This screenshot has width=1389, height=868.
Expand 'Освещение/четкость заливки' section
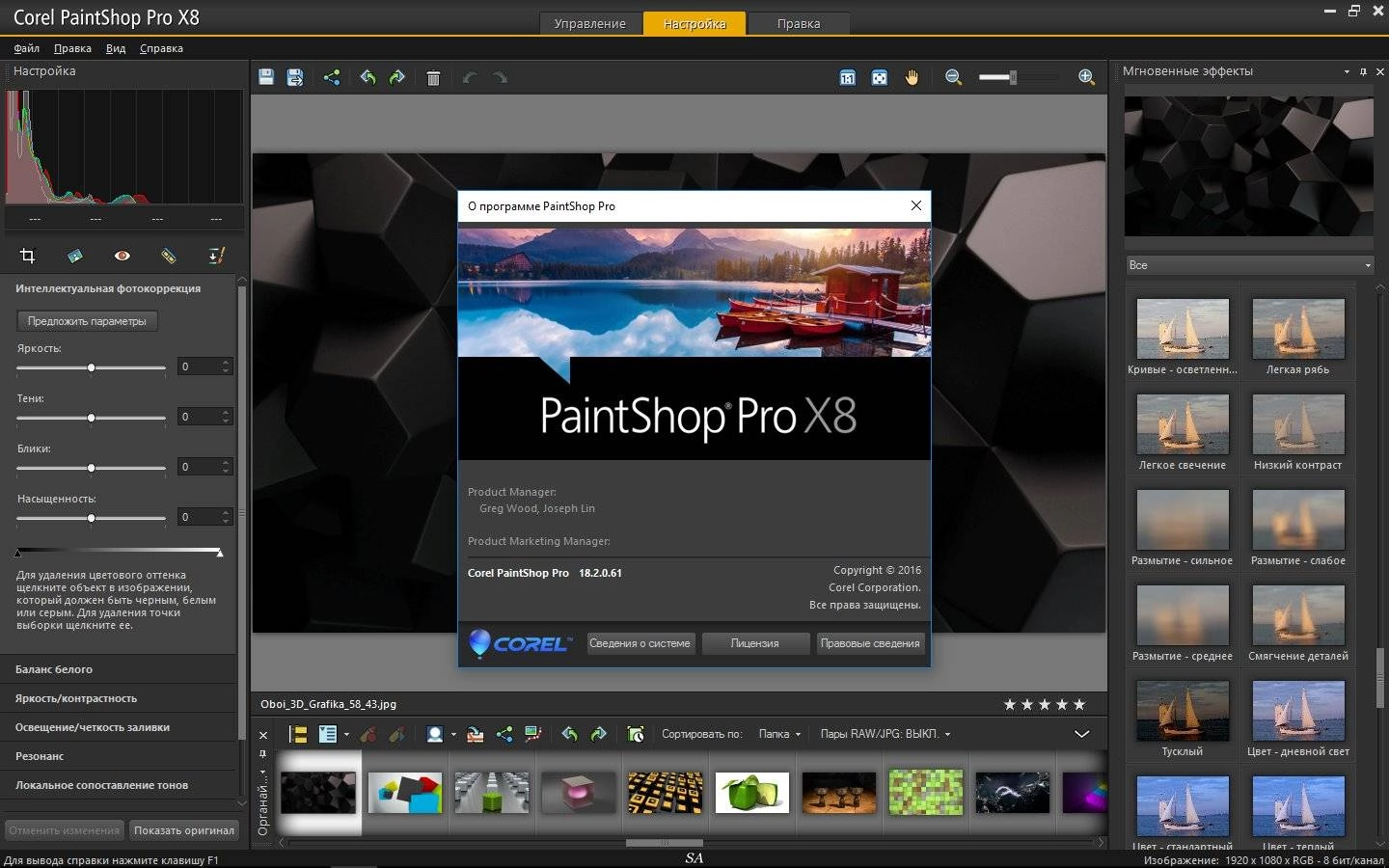pos(118,727)
